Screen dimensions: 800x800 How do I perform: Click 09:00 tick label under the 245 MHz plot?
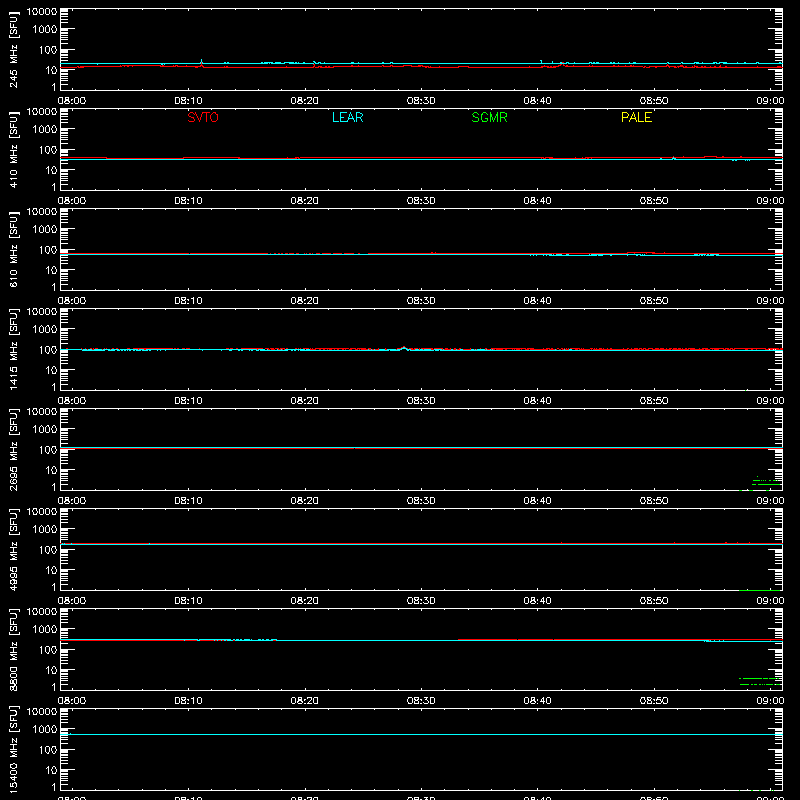tap(770, 101)
